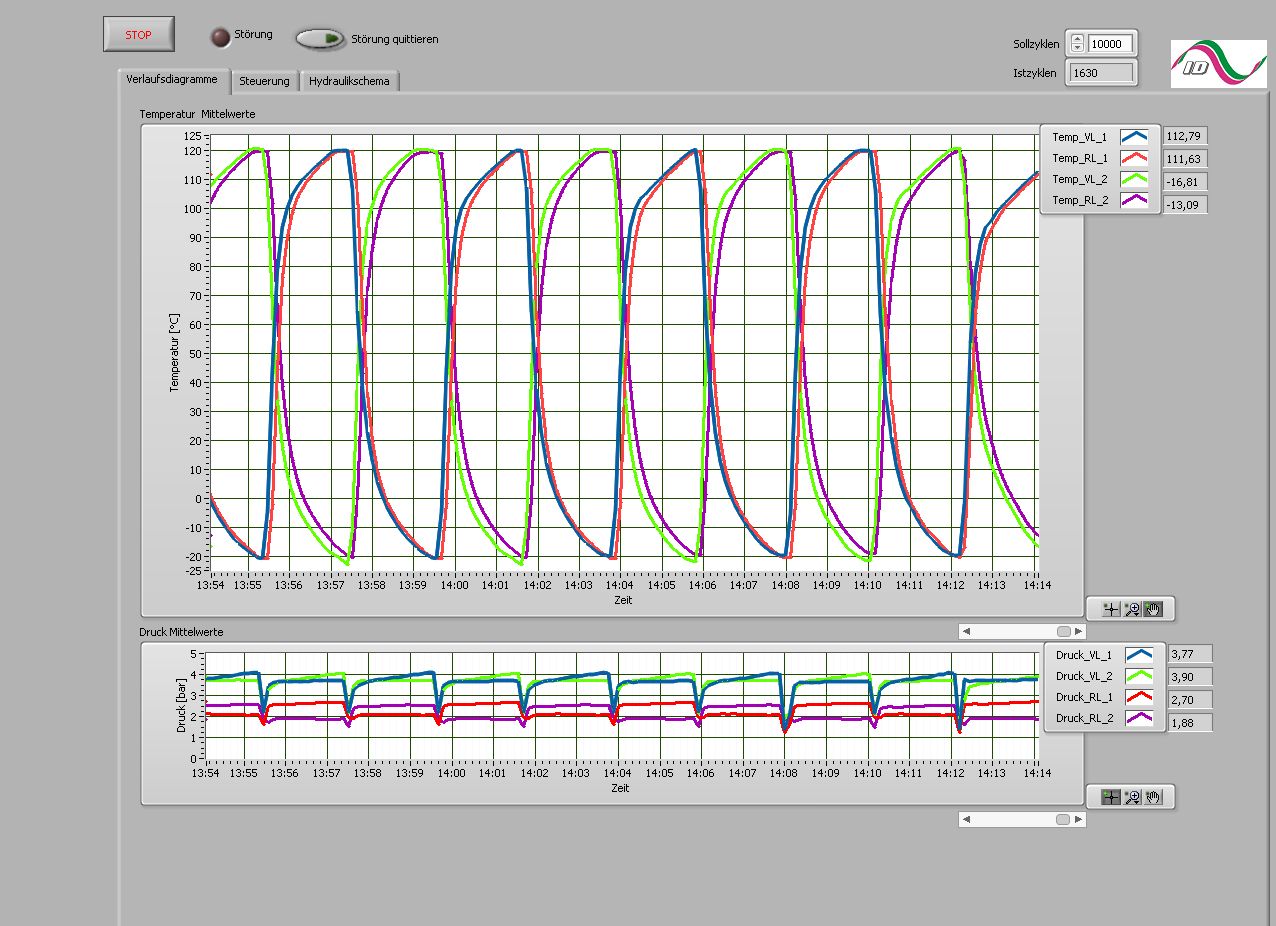The height and width of the screenshot is (926, 1276).
Task: Open the Hydraulikschema tab
Action: click(350, 81)
